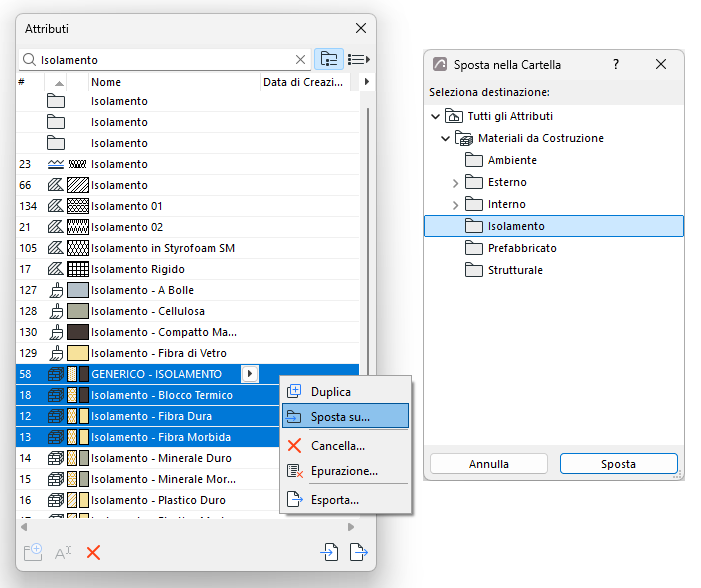Screen dimensions: 701x588
Task: Select Prefabbricato destination folder
Action: coord(522,248)
